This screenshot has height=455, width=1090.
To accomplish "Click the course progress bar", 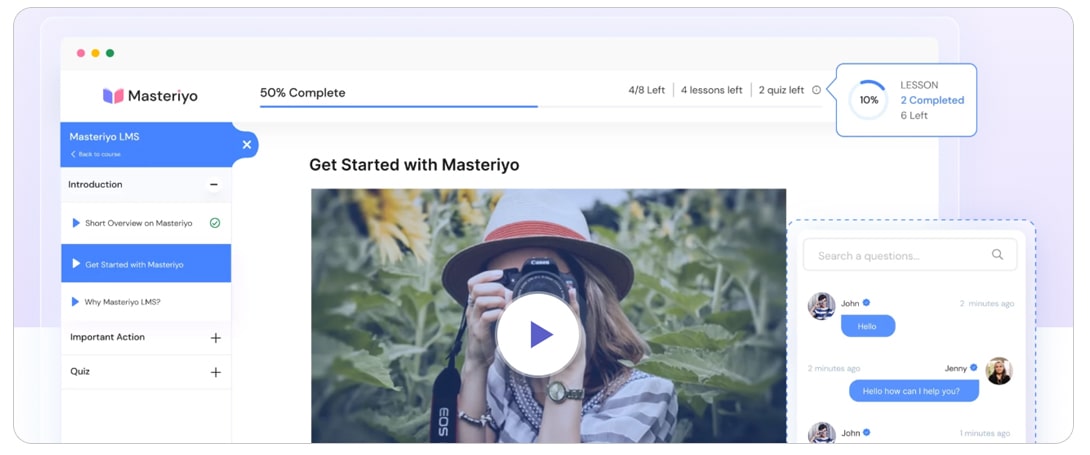I will coord(540,107).
